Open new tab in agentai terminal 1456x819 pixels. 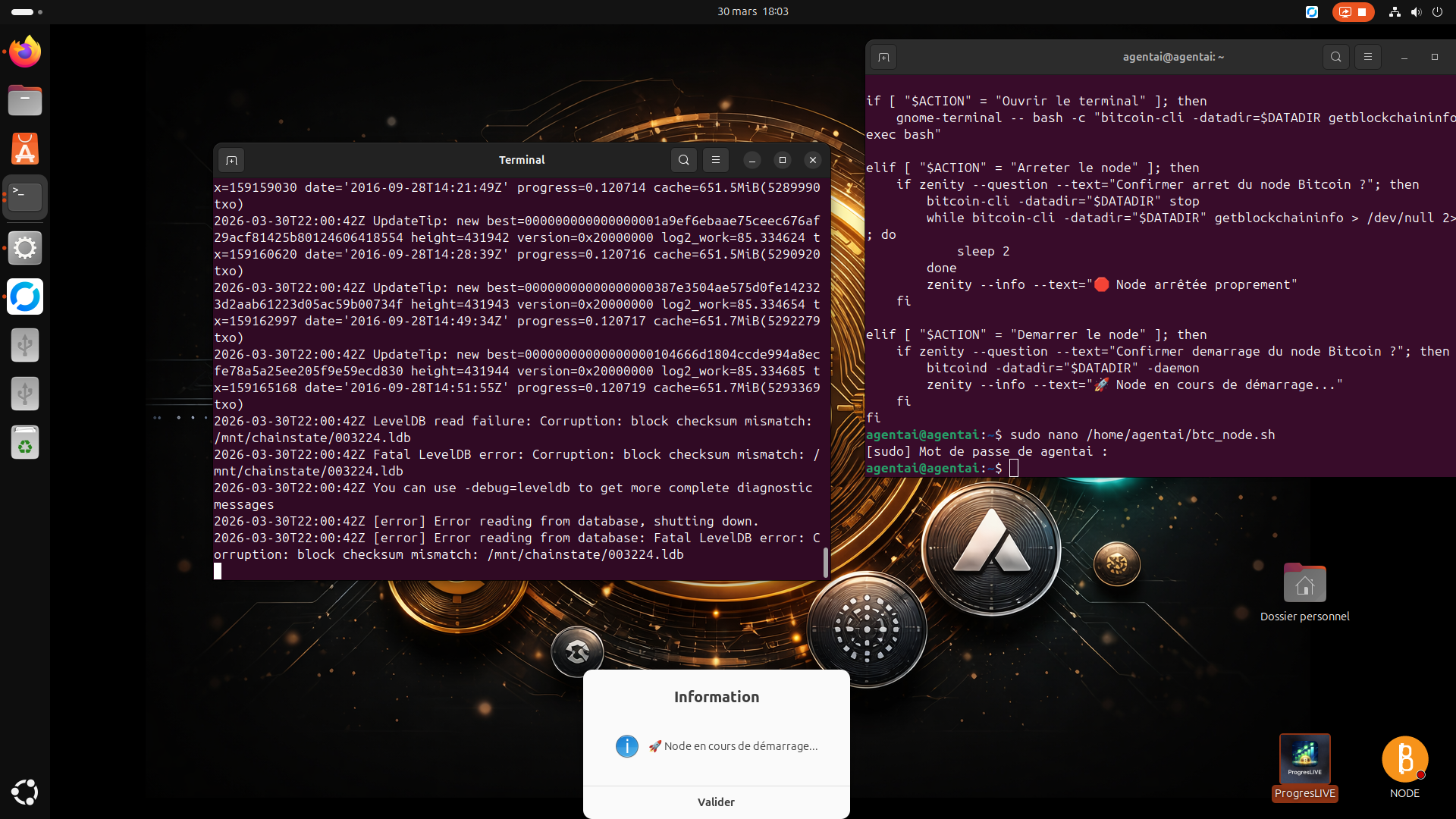point(883,57)
